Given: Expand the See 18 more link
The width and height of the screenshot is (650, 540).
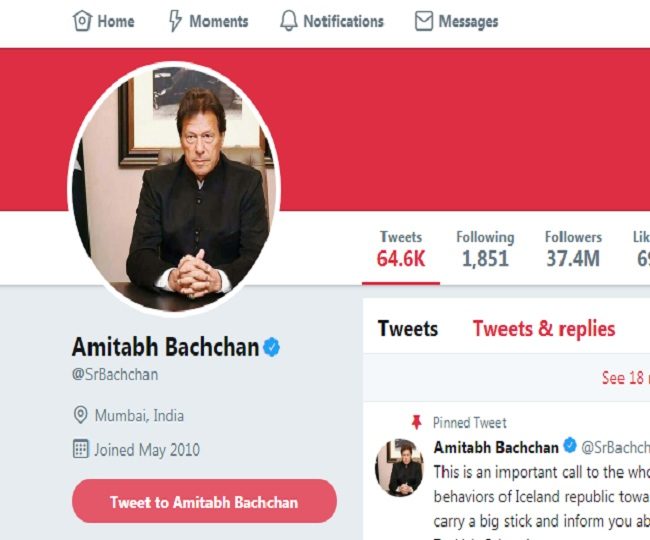Looking at the screenshot, I should (624, 378).
